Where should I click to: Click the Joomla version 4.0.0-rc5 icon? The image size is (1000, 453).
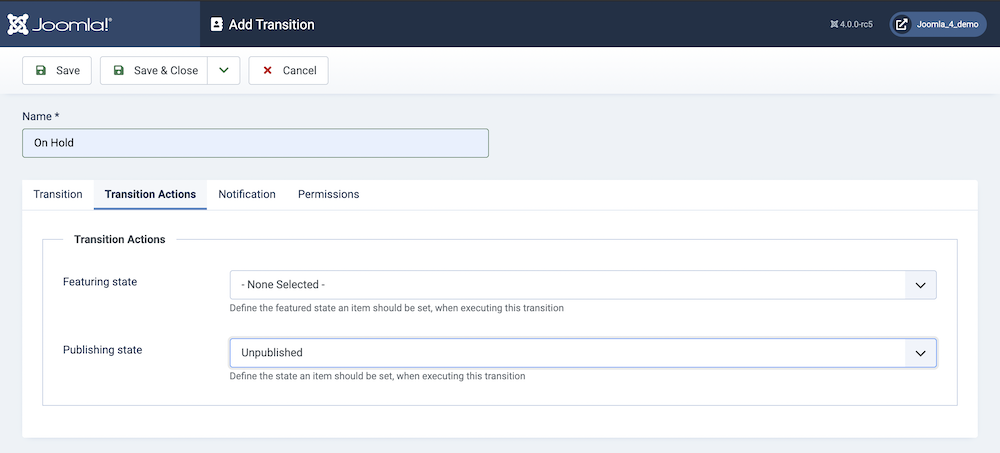834,24
